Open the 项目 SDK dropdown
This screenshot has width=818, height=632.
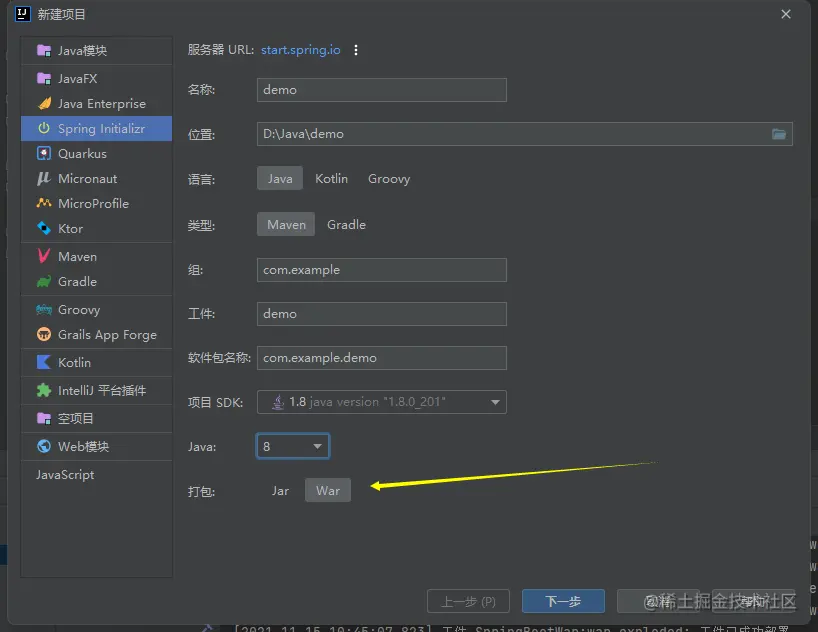pyautogui.click(x=382, y=402)
